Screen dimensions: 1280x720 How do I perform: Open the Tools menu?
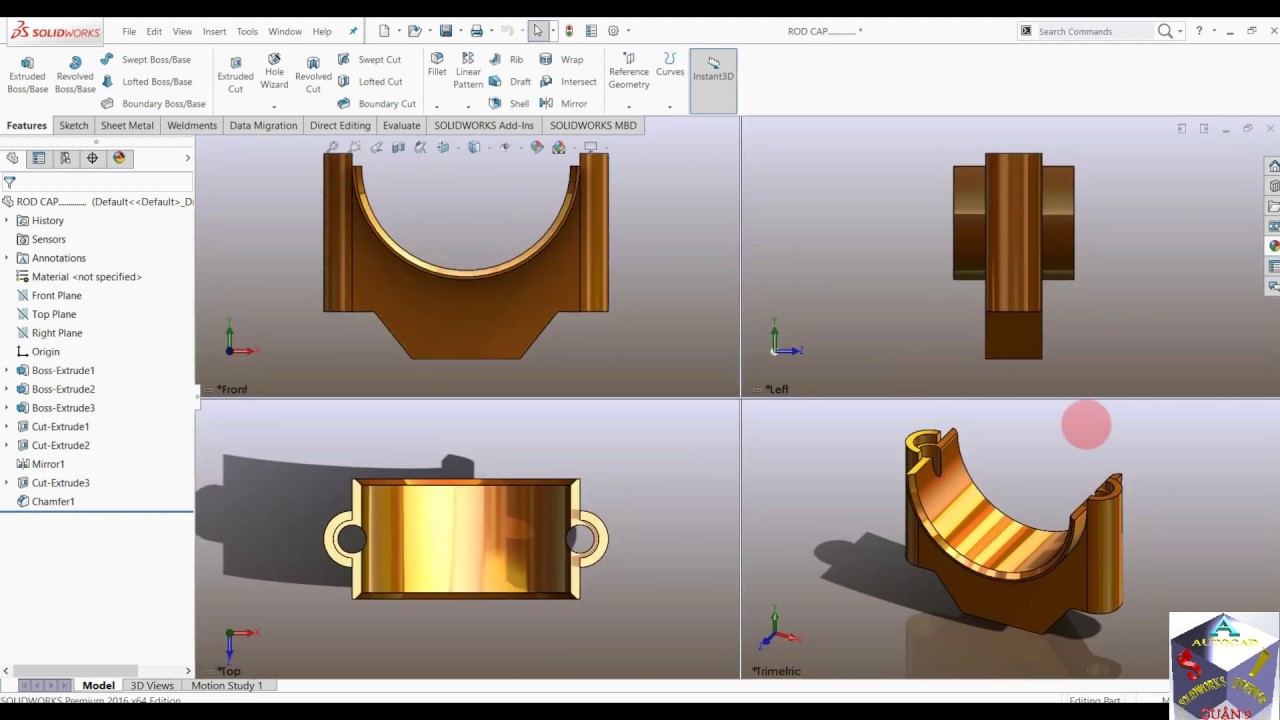click(x=247, y=31)
